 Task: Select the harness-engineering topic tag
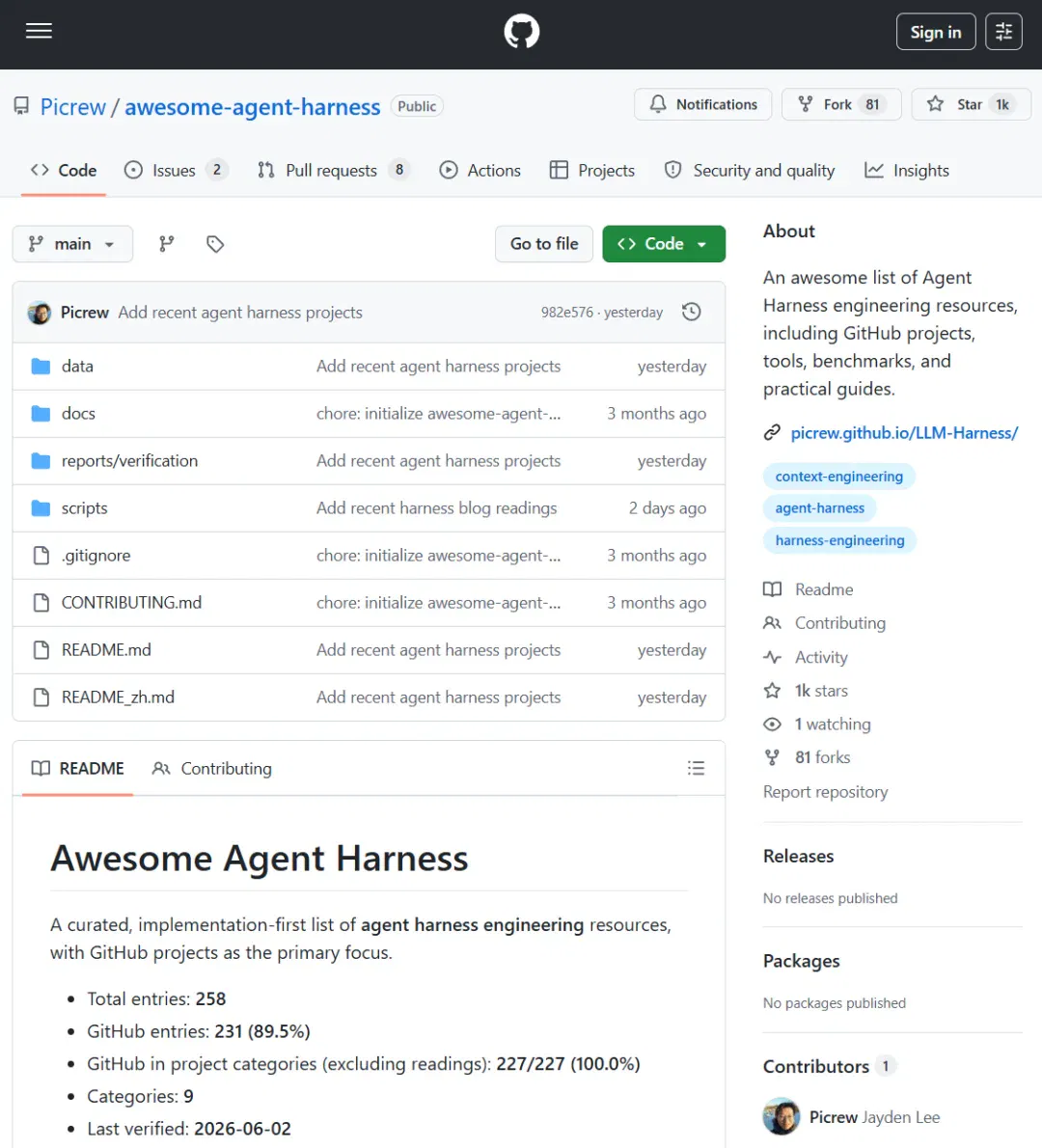tap(840, 540)
